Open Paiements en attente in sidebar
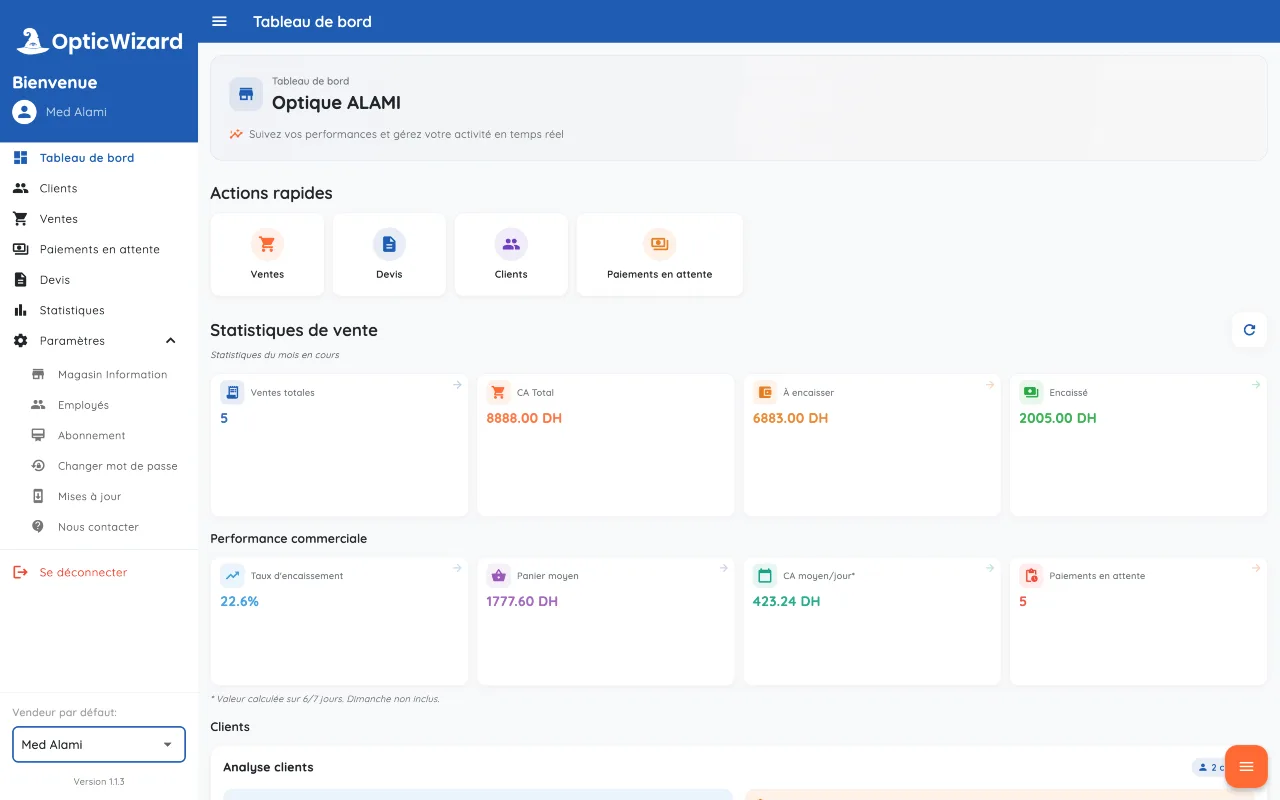The image size is (1280, 800). pyautogui.click(x=99, y=249)
